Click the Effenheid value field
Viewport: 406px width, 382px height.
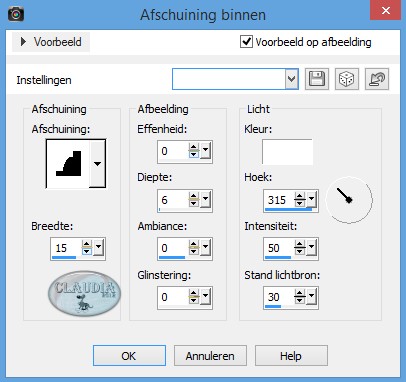click(173, 151)
